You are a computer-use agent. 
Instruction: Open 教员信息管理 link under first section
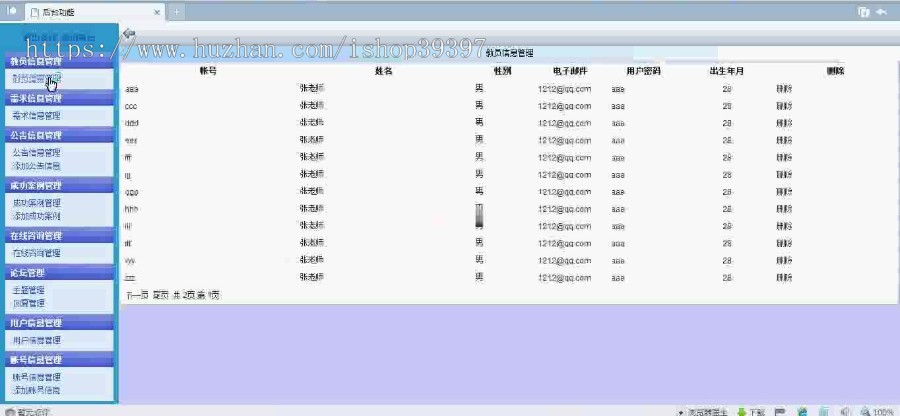click(37, 78)
